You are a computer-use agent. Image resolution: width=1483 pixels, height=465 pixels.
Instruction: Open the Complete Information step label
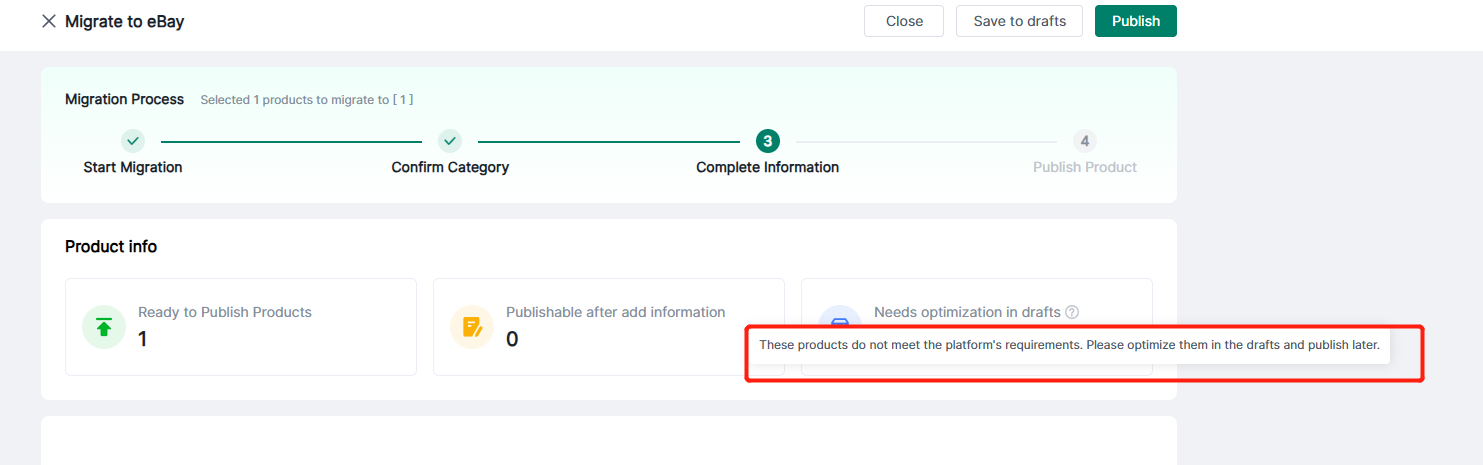[x=767, y=167]
